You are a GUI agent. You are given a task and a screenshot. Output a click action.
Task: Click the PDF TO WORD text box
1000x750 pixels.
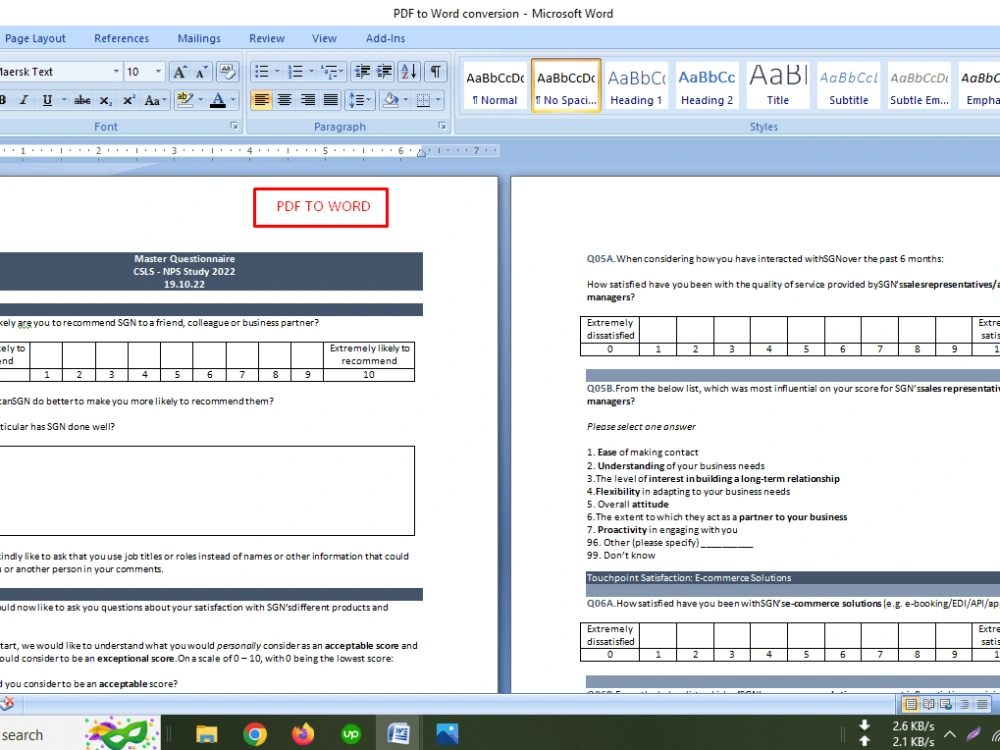click(x=321, y=207)
